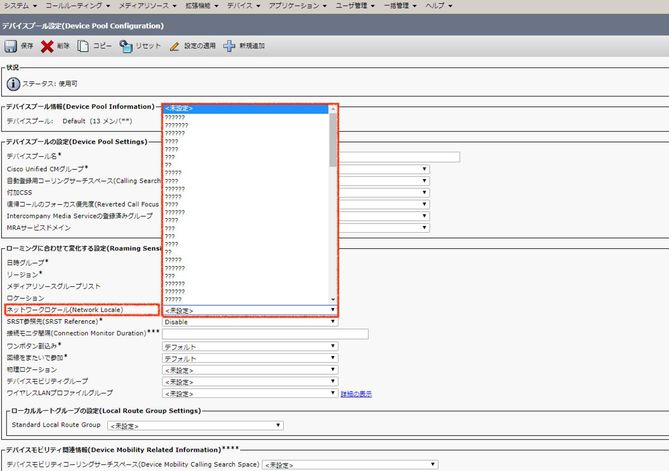Open the Standard Local Route Group dropdown
The image size is (669, 471).
coord(195,426)
